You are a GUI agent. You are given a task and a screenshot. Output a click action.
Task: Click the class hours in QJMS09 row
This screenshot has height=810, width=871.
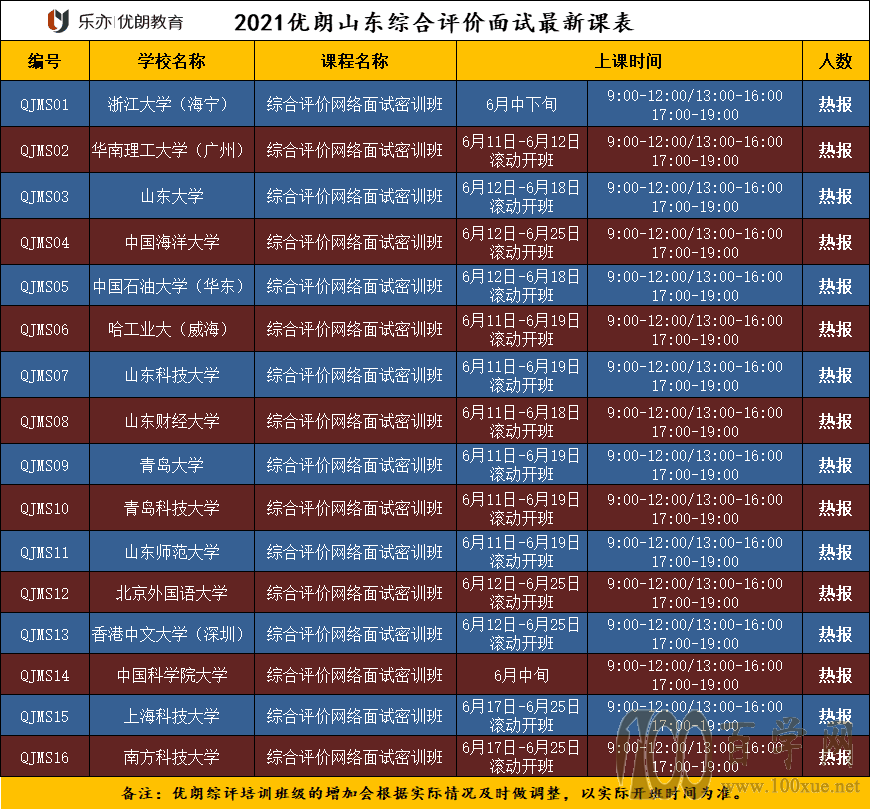(x=695, y=466)
